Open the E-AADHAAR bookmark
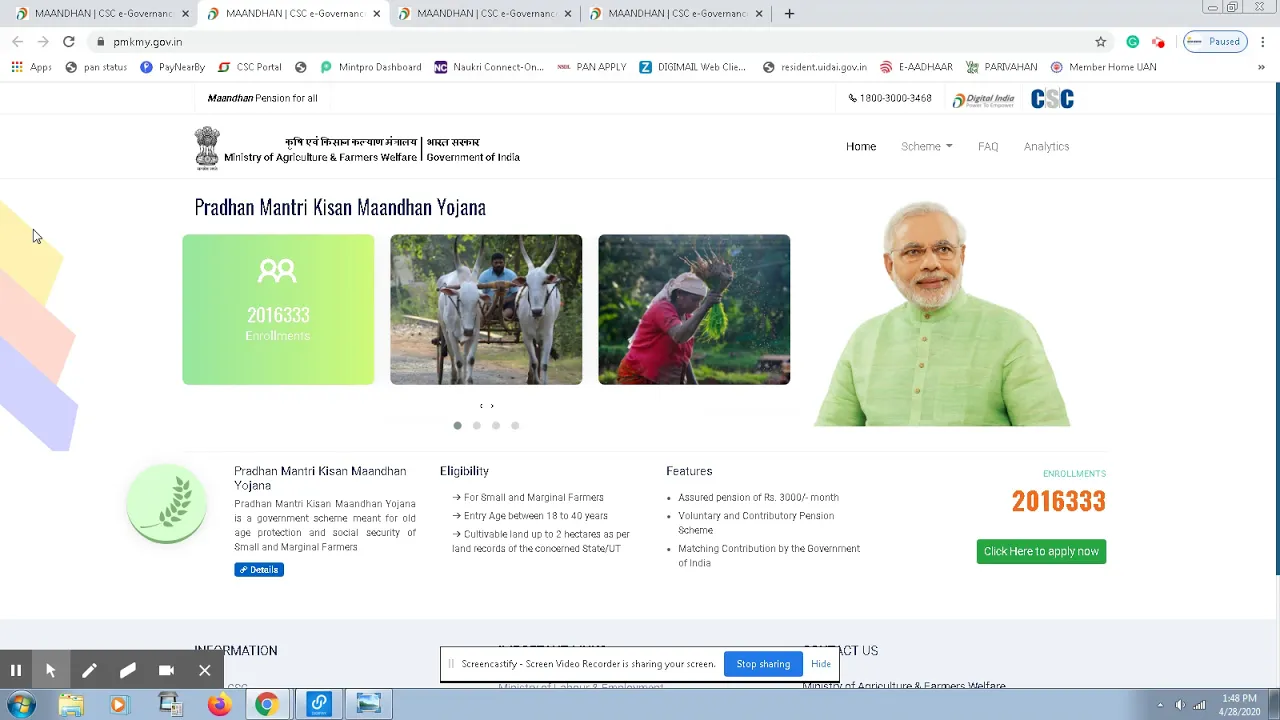The image size is (1280, 720). click(x=916, y=67)
